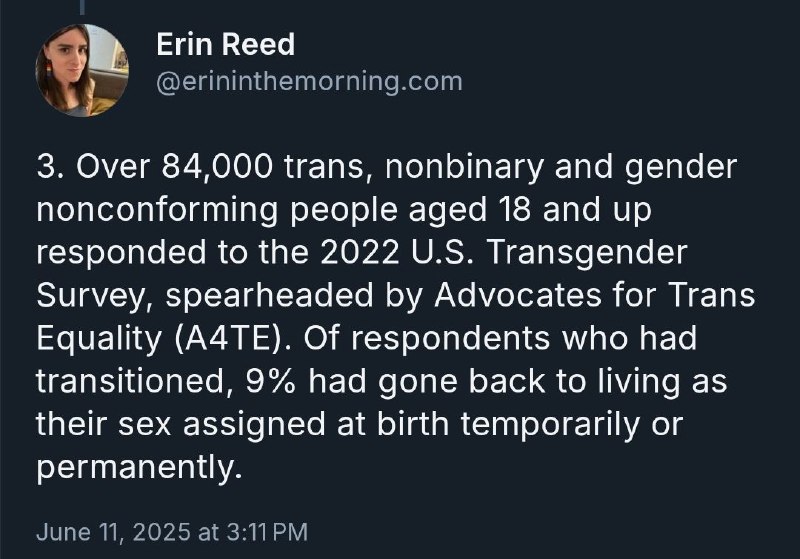Viewport: 800px width, 559px height.
Task: Select the word "nonbinary" in the post
Action: [x=464, y=168]
